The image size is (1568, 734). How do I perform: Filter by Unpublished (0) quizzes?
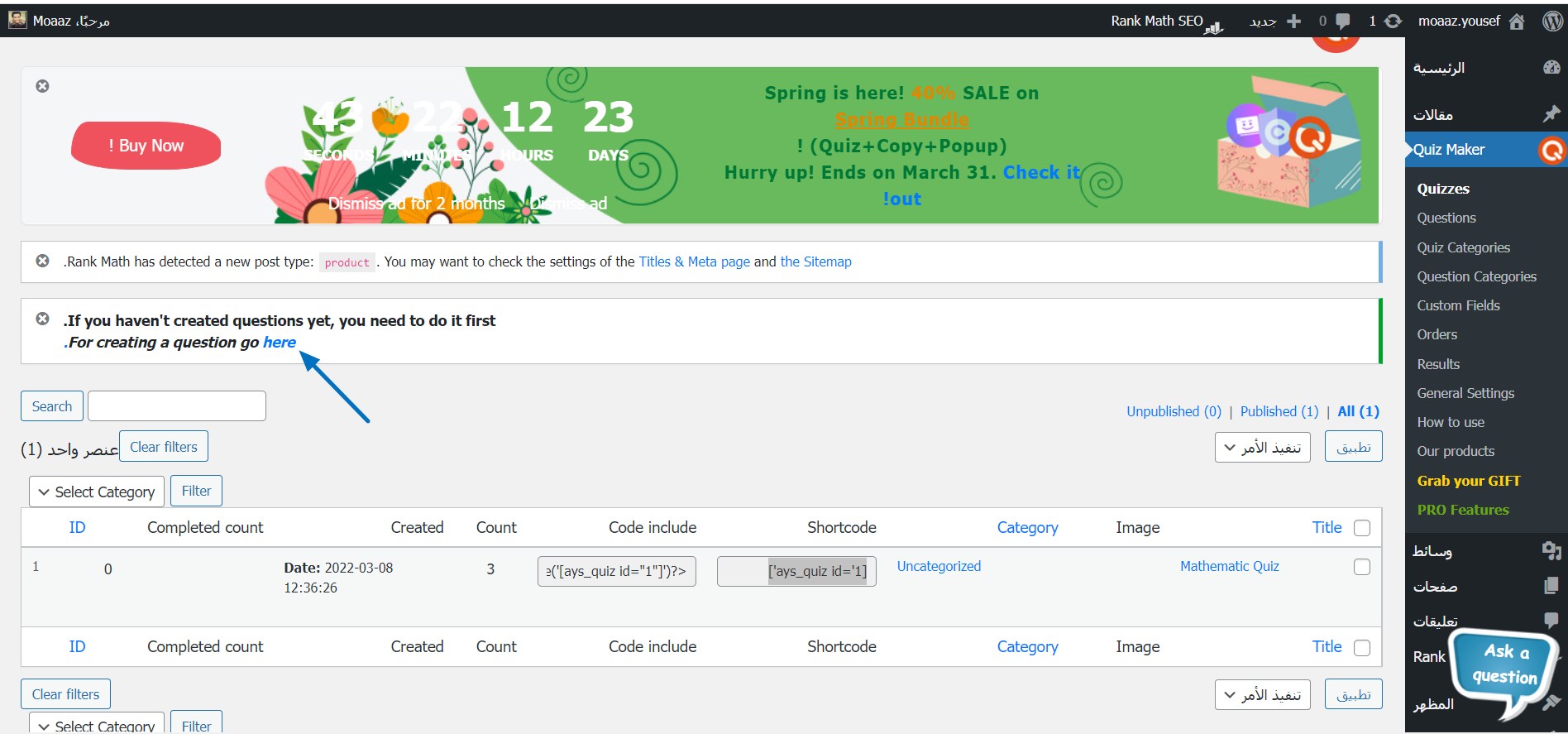tap(1174, 411)
